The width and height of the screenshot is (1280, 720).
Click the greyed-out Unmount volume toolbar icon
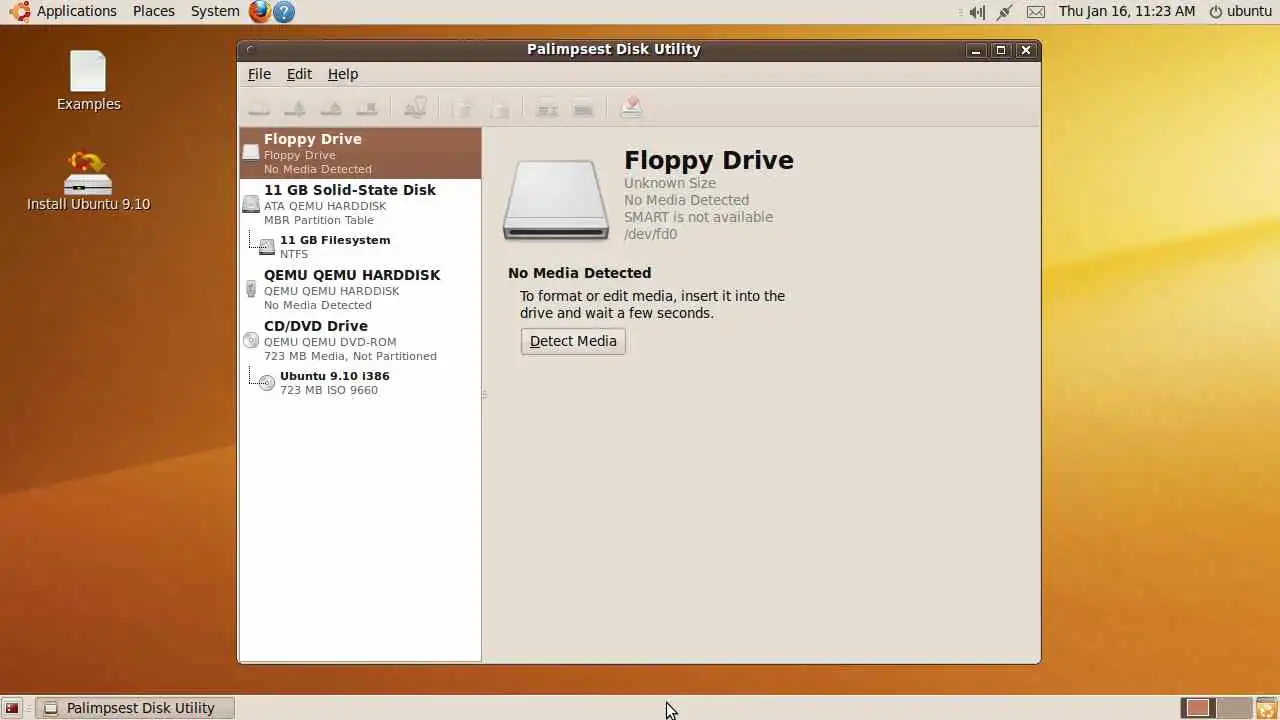[295, 107]
